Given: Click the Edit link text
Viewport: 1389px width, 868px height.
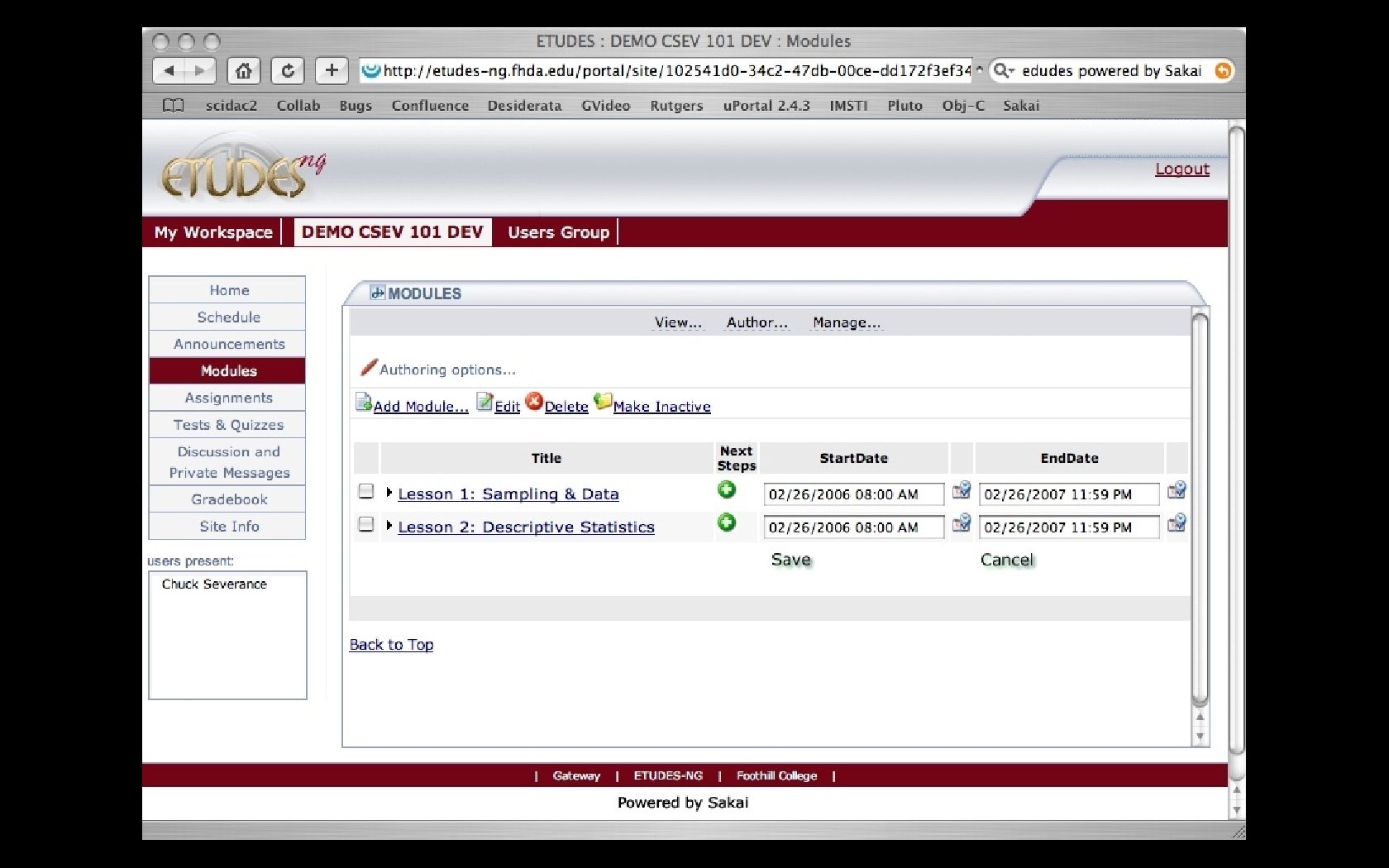Looking at the screenshot, I should [507, 407].
